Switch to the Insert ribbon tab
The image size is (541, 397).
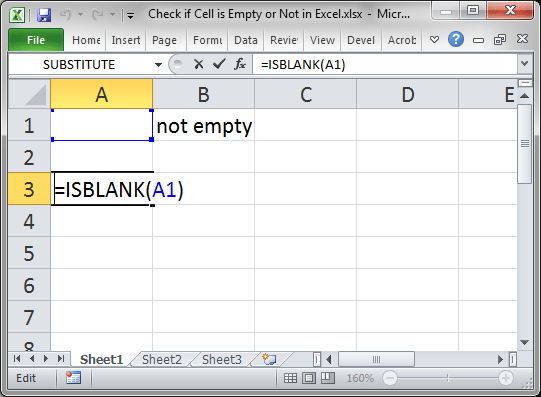126,40
